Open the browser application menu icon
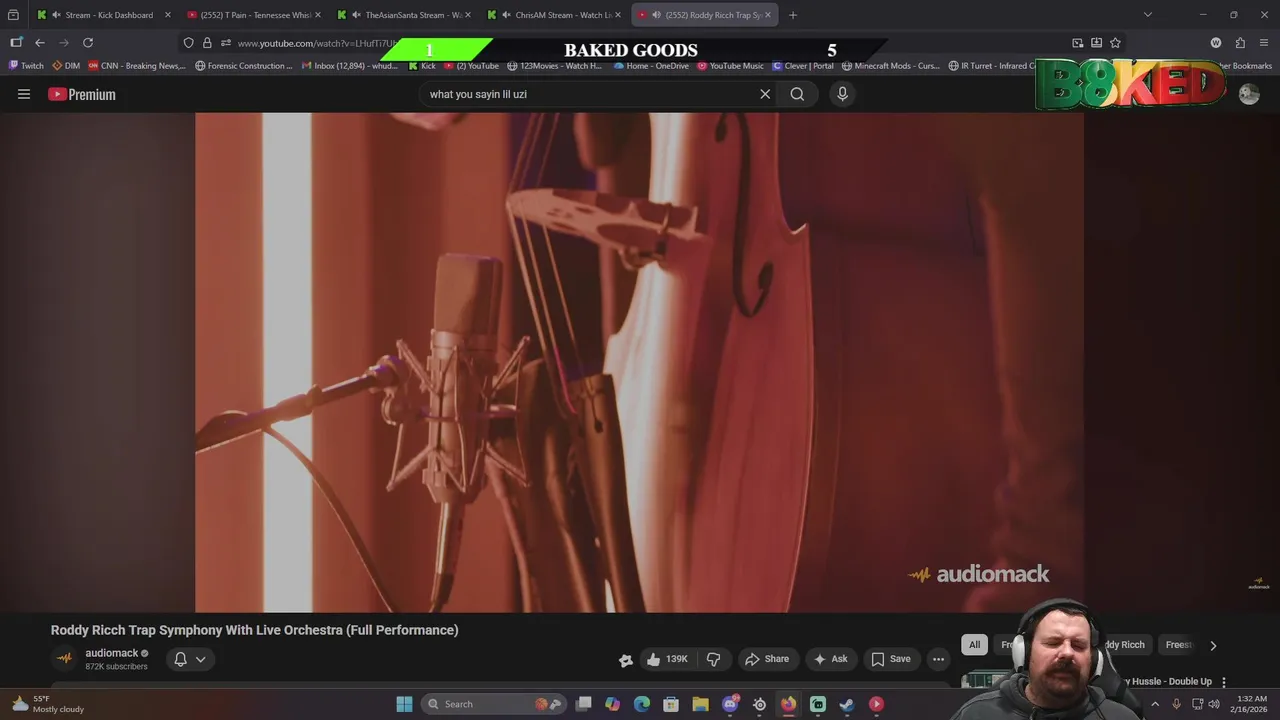Image resolution: width=1280 pixels, height=720 pixels. click(x=1264, y=43)
